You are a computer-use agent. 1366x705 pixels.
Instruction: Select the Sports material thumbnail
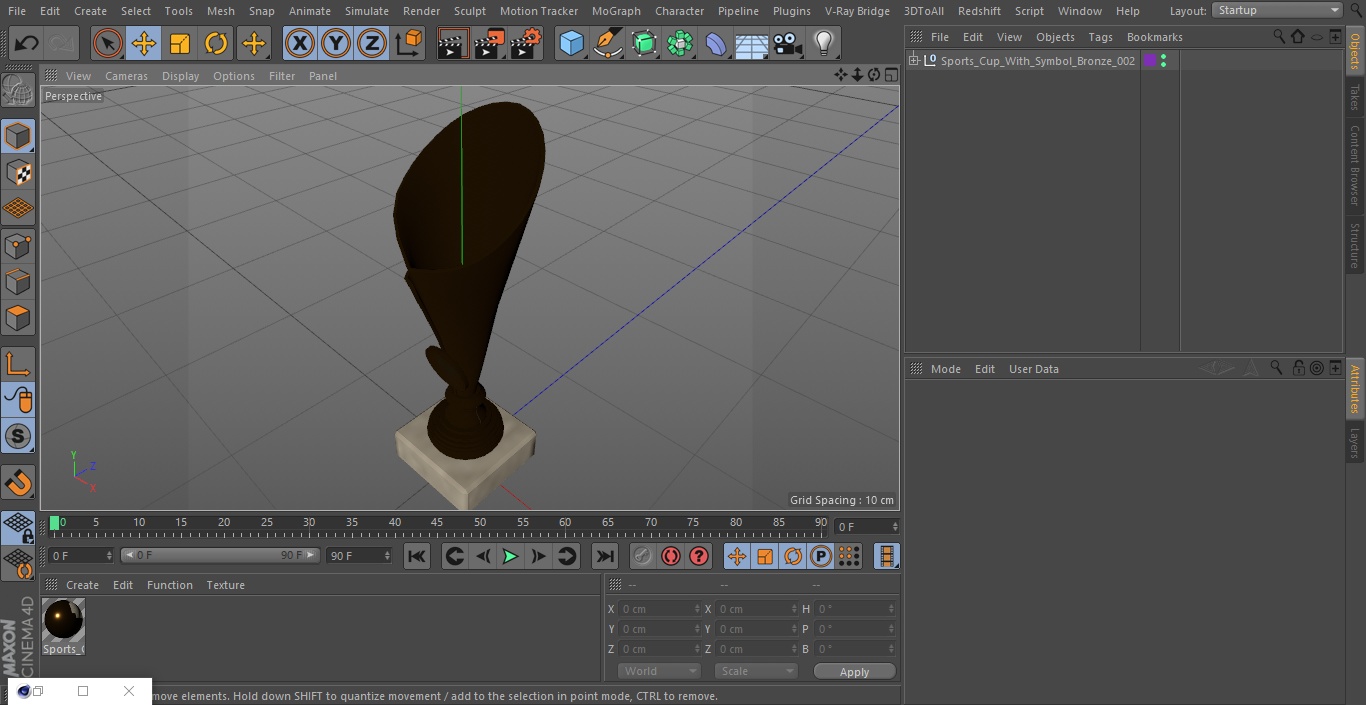(x=63, y=621)
